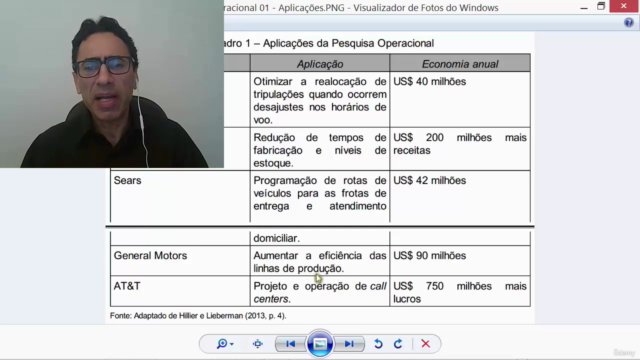Rotate the image counterclockwise

click(x=378, y=344)
